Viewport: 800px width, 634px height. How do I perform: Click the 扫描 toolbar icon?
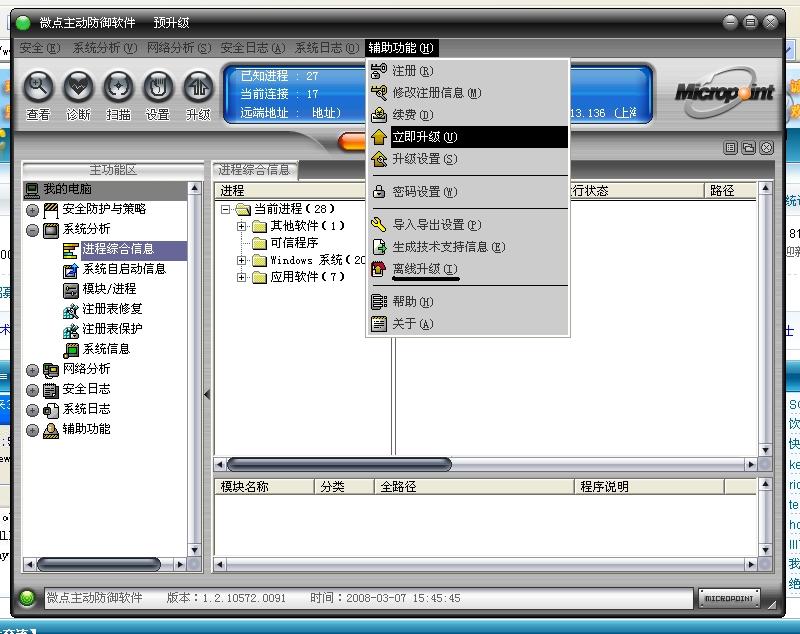coord(118,87)
